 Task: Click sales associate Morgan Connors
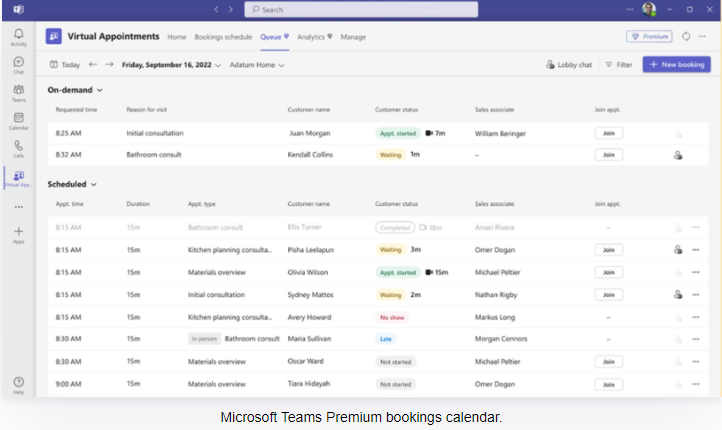(501, 339)
